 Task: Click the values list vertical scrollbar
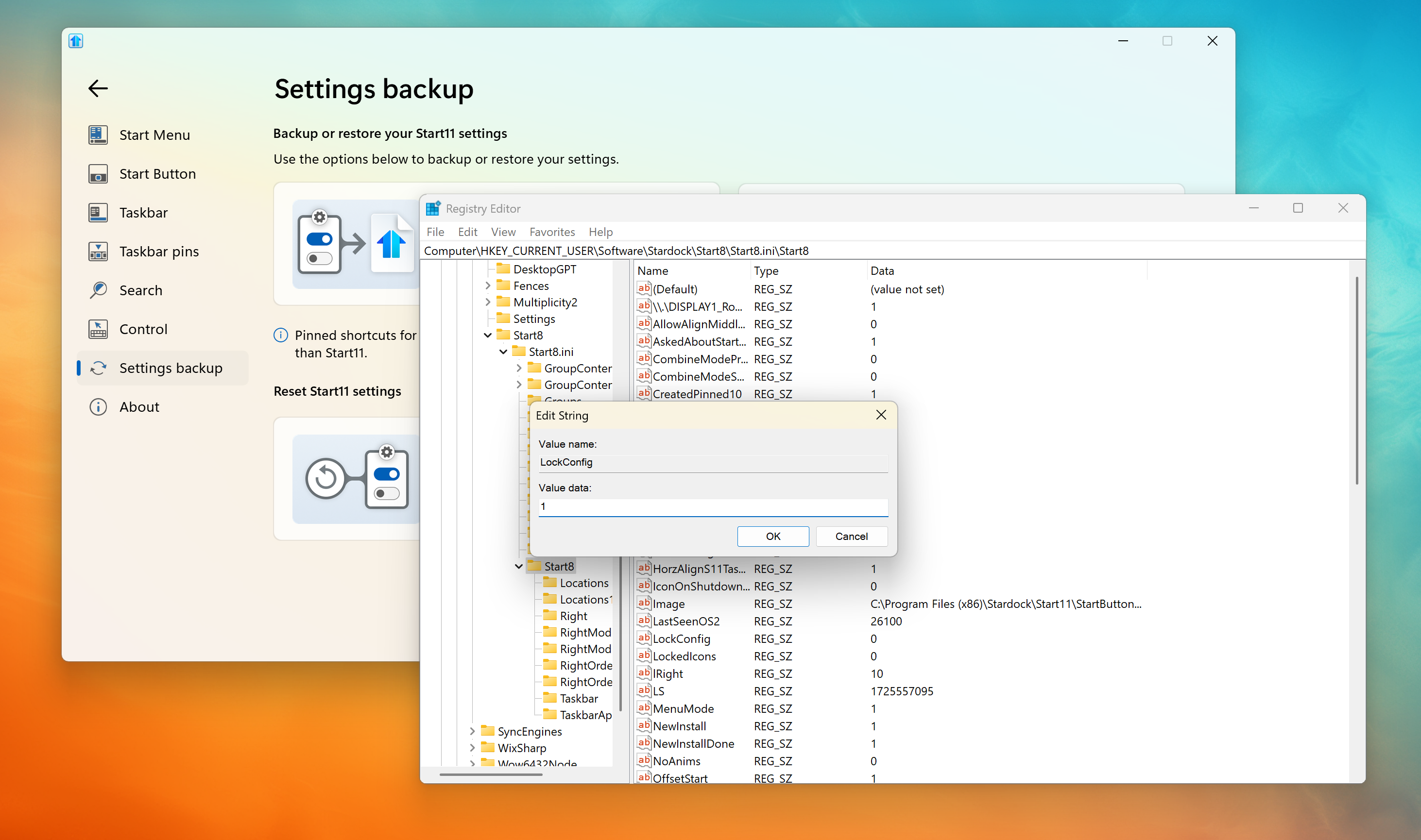[1357, 380]
